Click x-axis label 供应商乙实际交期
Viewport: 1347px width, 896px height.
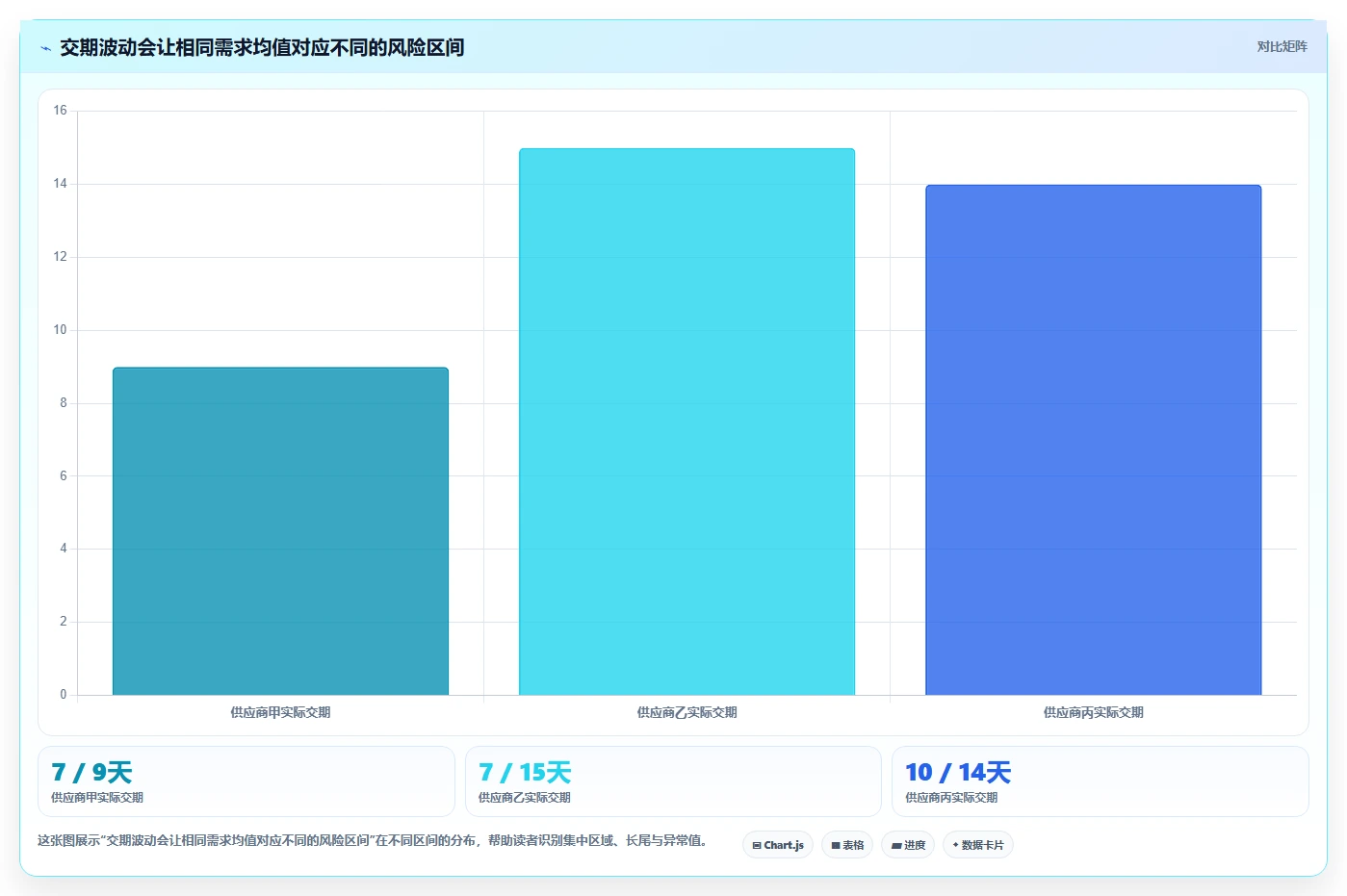[x=686, y=712]
